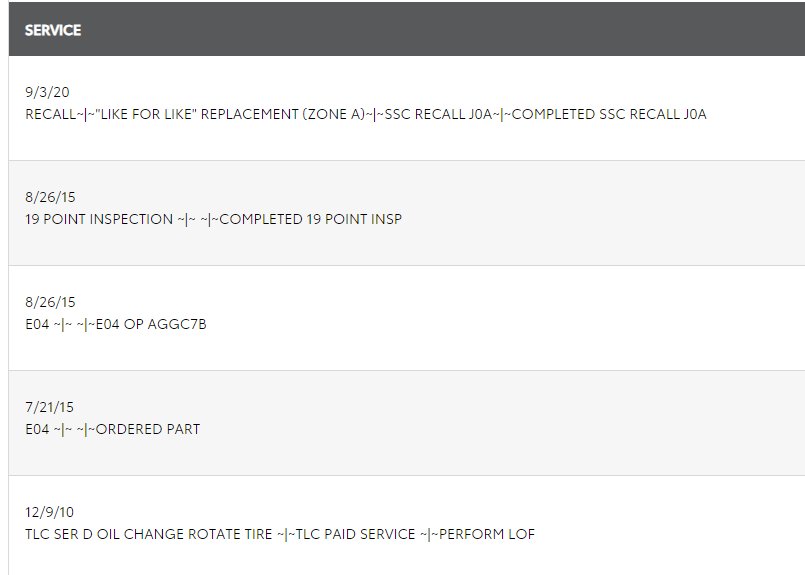Select the second 8/26/15 date above E04 OP

click(50, 302)
